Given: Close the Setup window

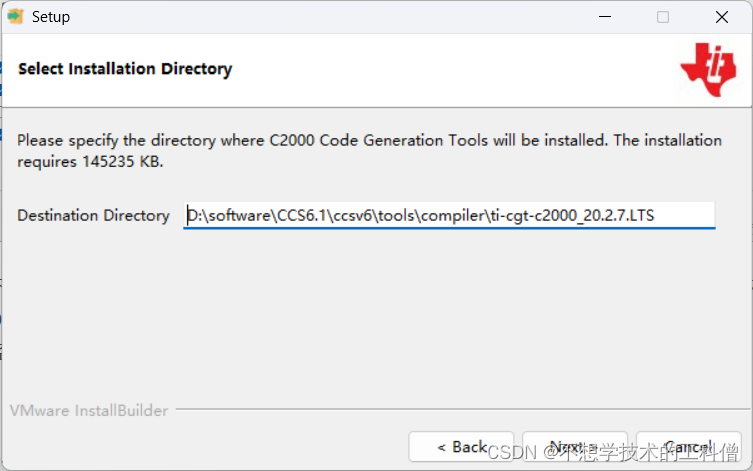Looking at the screenshot, I should [721, 17].
